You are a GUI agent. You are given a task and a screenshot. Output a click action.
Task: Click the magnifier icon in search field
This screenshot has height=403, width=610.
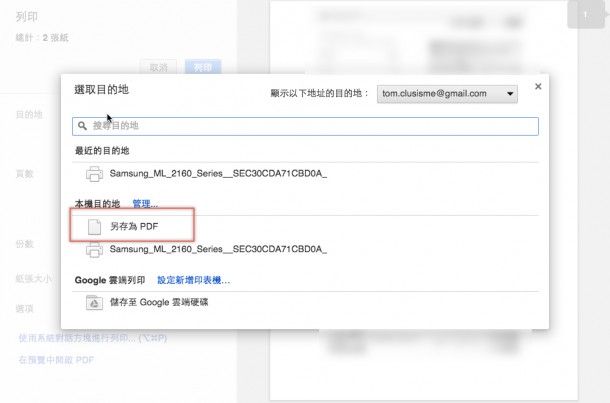tap(82, 126)
